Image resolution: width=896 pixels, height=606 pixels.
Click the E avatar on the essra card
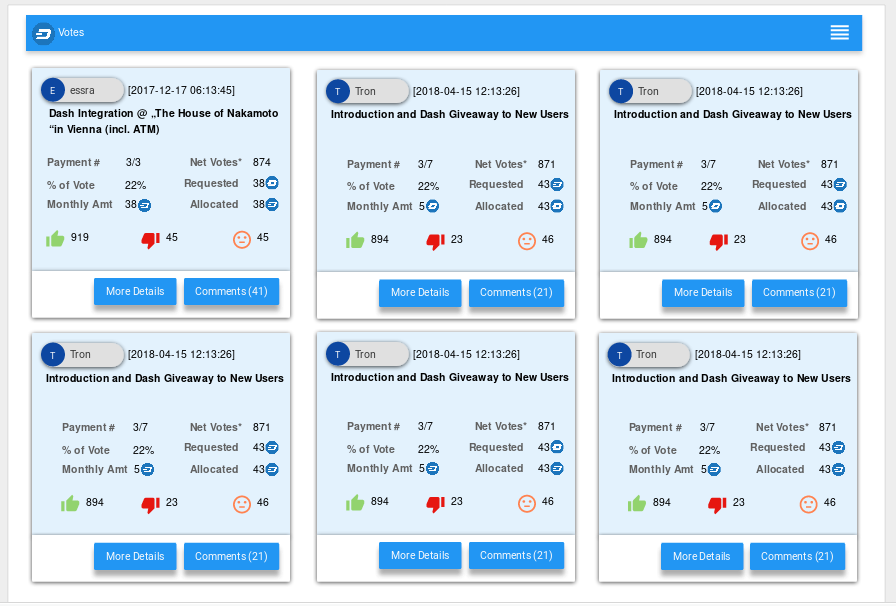point(53,90)
